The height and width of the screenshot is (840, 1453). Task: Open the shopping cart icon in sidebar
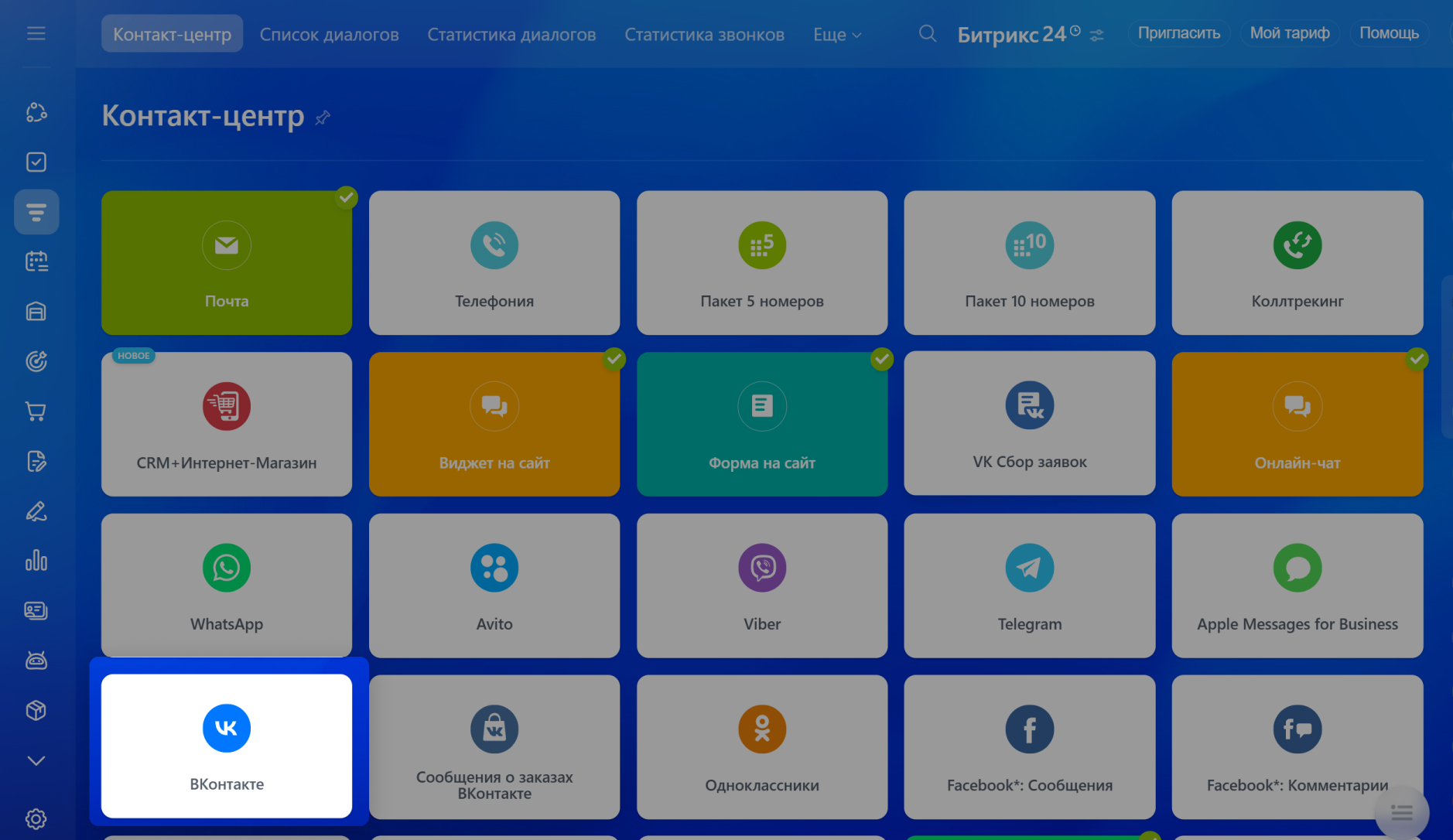coord(36,411)
